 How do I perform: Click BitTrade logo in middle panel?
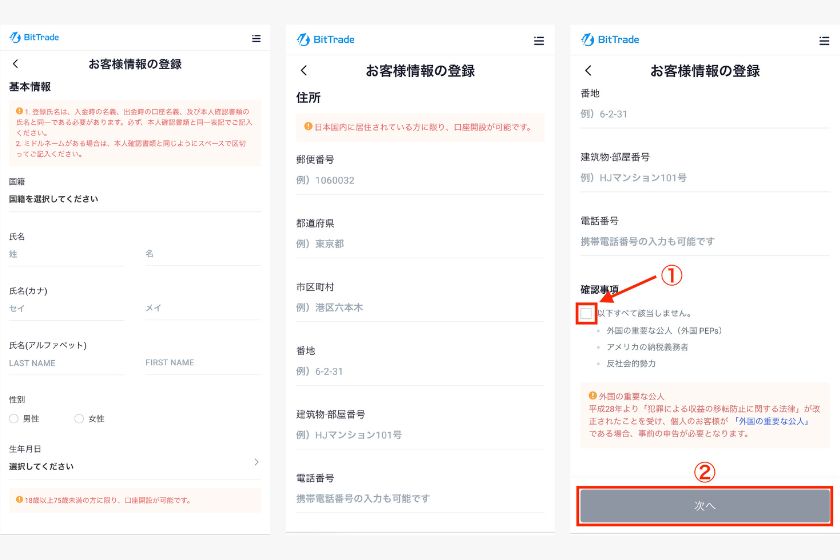pyautogui.click(x=325, y=39)
